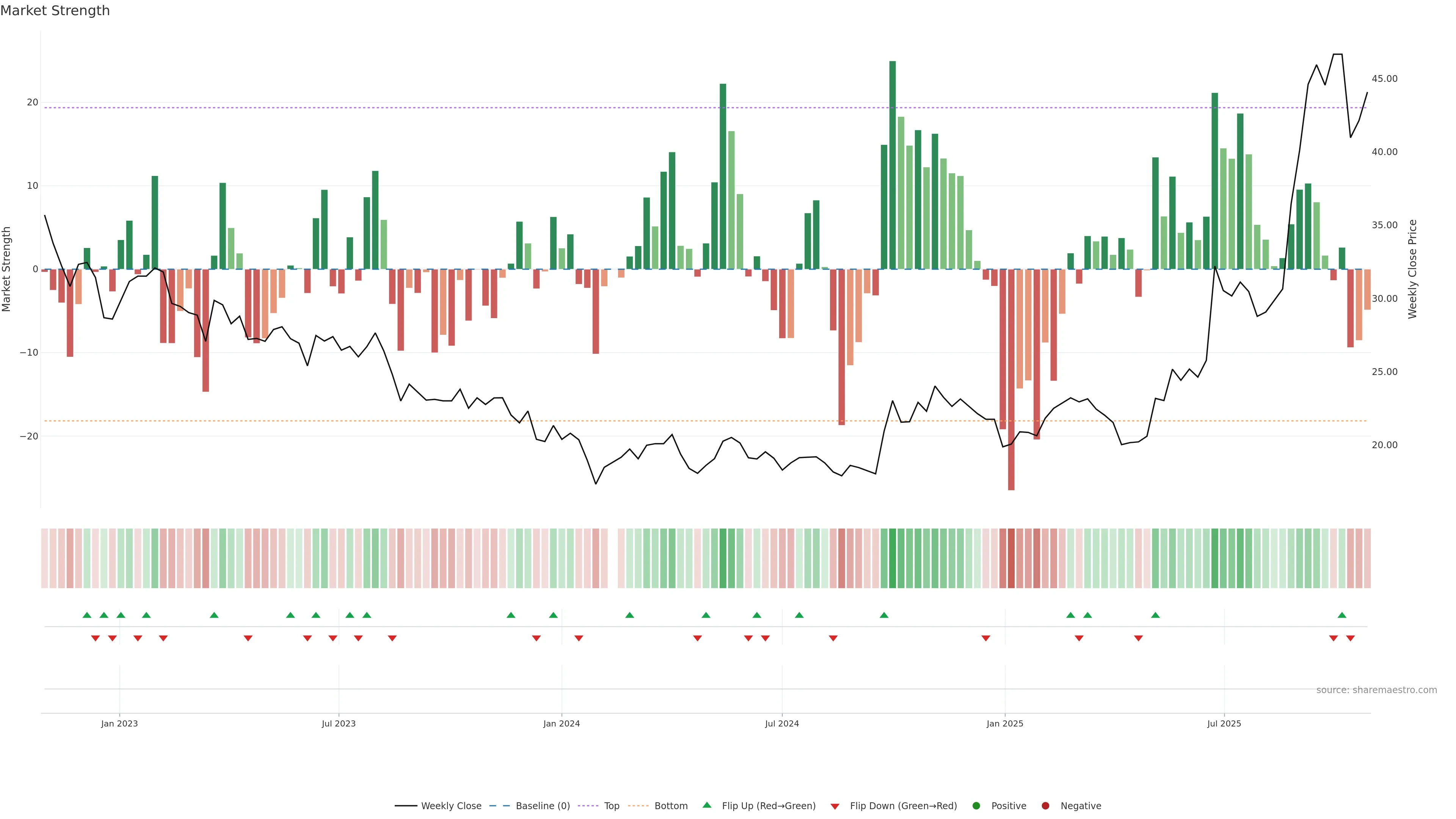Click Flip Down red triangle legend icon
1456x819 pixels.
[x=835, y=806]
